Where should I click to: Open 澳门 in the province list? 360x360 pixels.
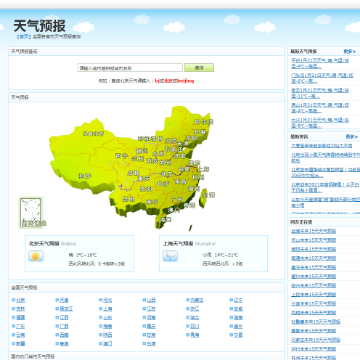[x=107, y=344]
